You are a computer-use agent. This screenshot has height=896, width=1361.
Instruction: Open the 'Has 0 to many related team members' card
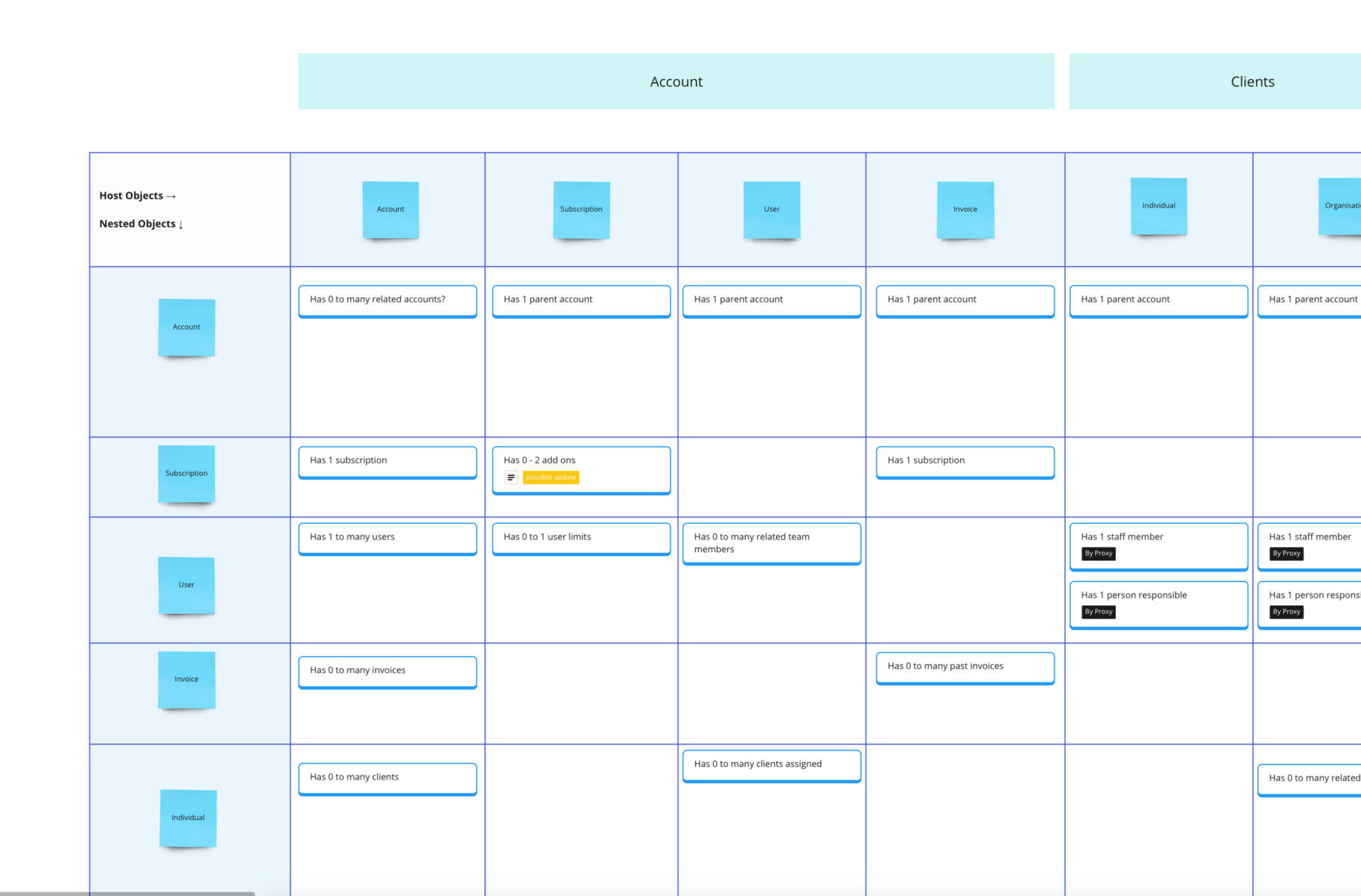pyautogui.click(x=771, y=543)
